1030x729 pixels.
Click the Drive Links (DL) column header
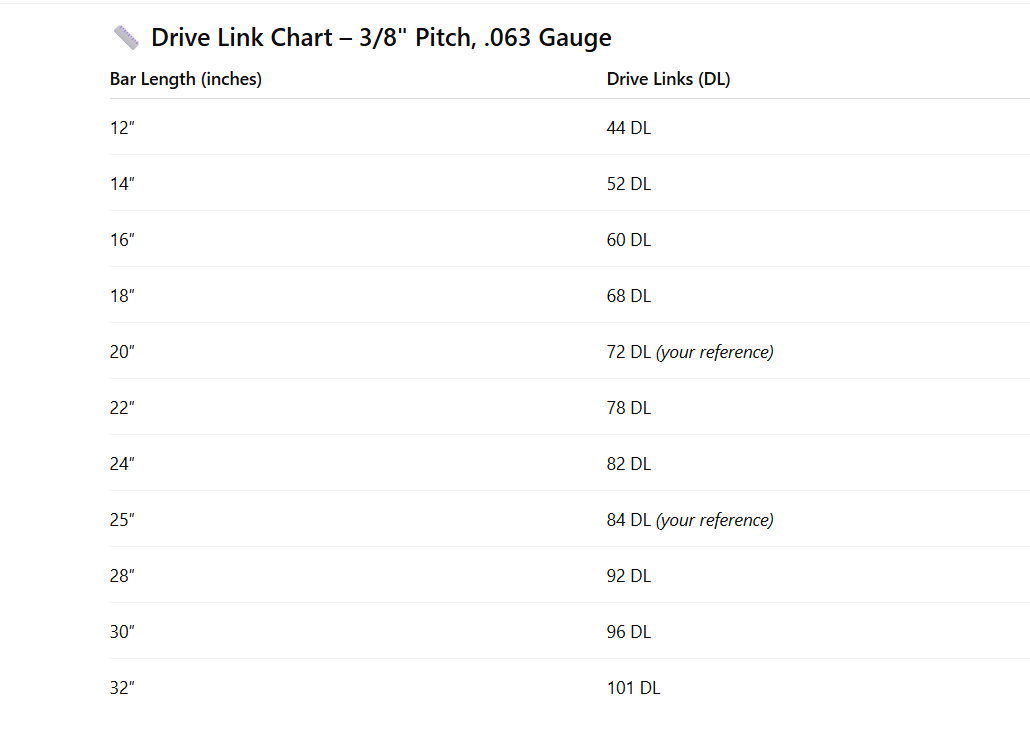[668, 79]
